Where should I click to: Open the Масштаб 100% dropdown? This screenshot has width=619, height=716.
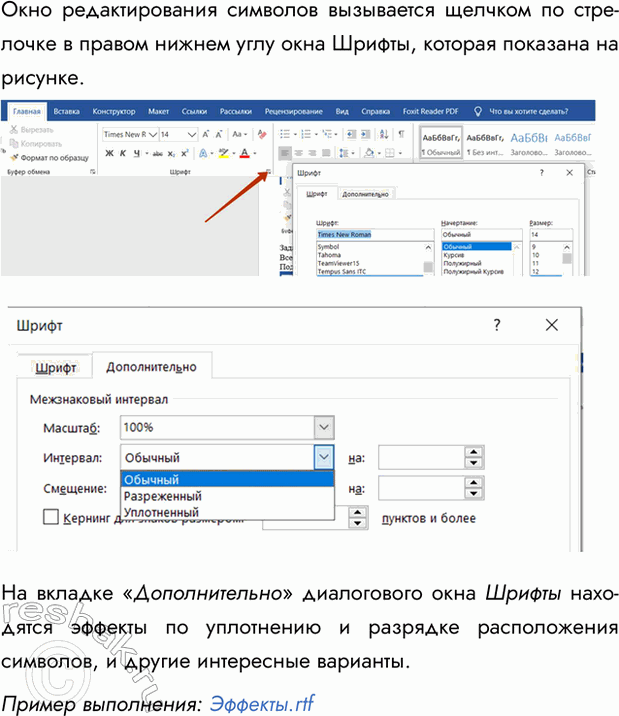pos(324,427)
